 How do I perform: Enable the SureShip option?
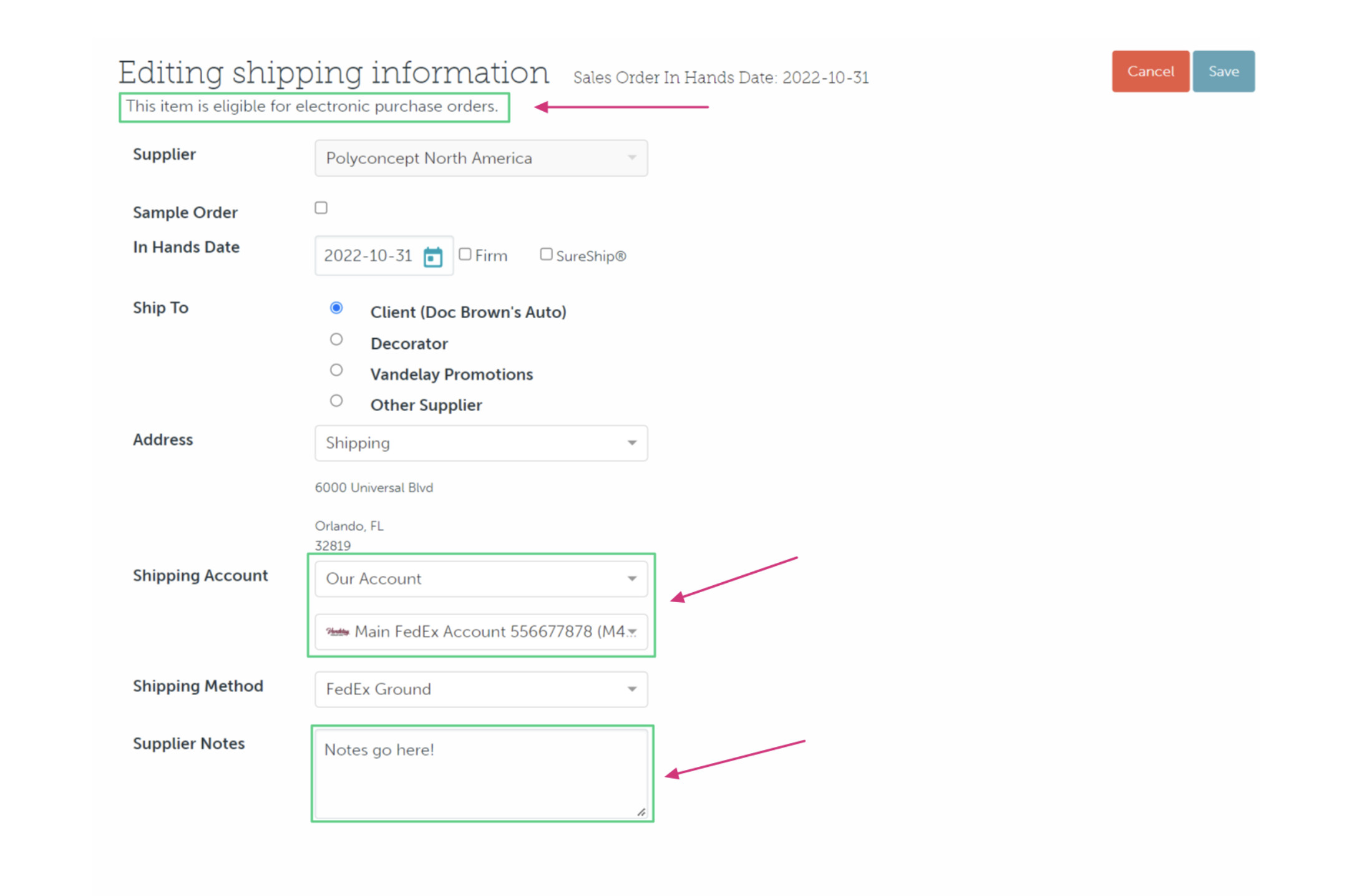(x=546, y=254)
